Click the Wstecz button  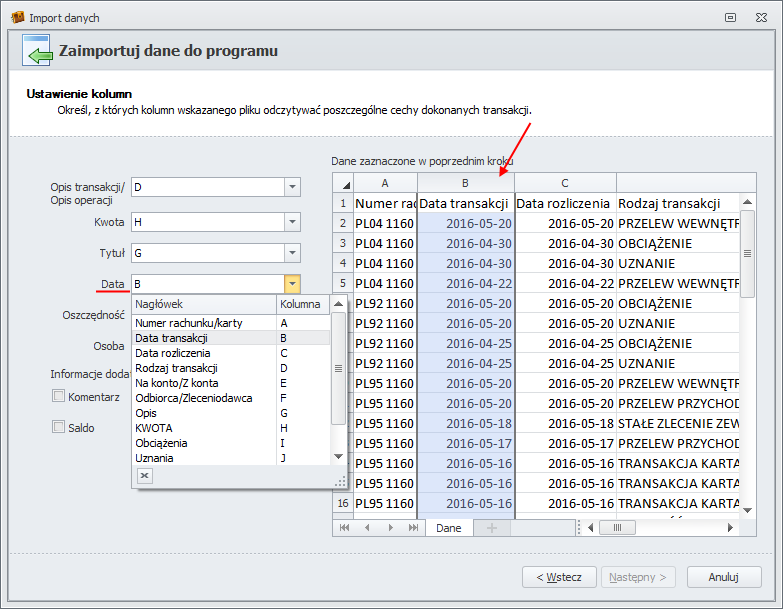coord(559,577)
